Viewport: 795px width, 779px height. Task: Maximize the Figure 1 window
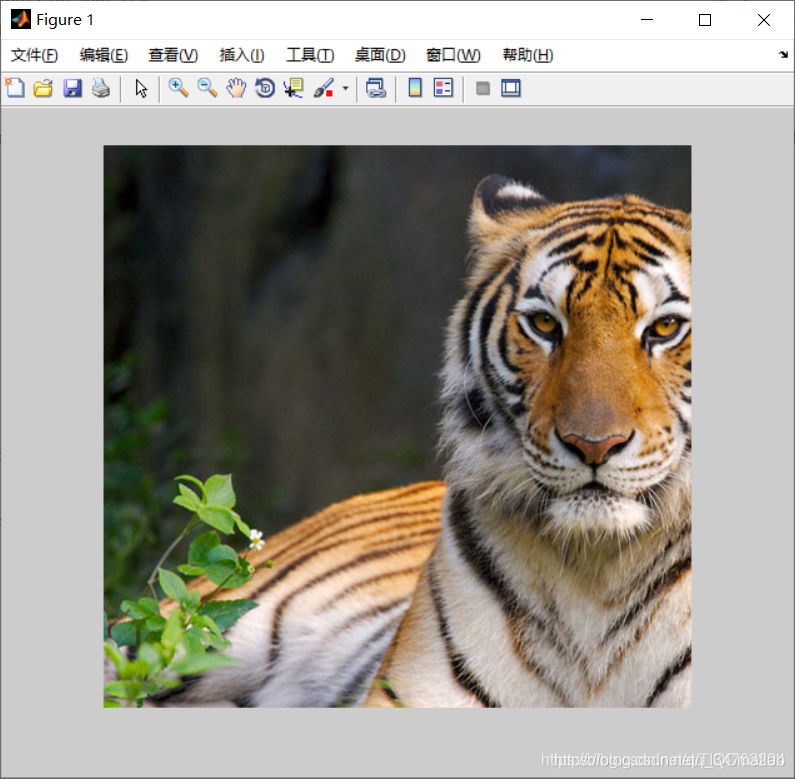[x=705, y=20]
